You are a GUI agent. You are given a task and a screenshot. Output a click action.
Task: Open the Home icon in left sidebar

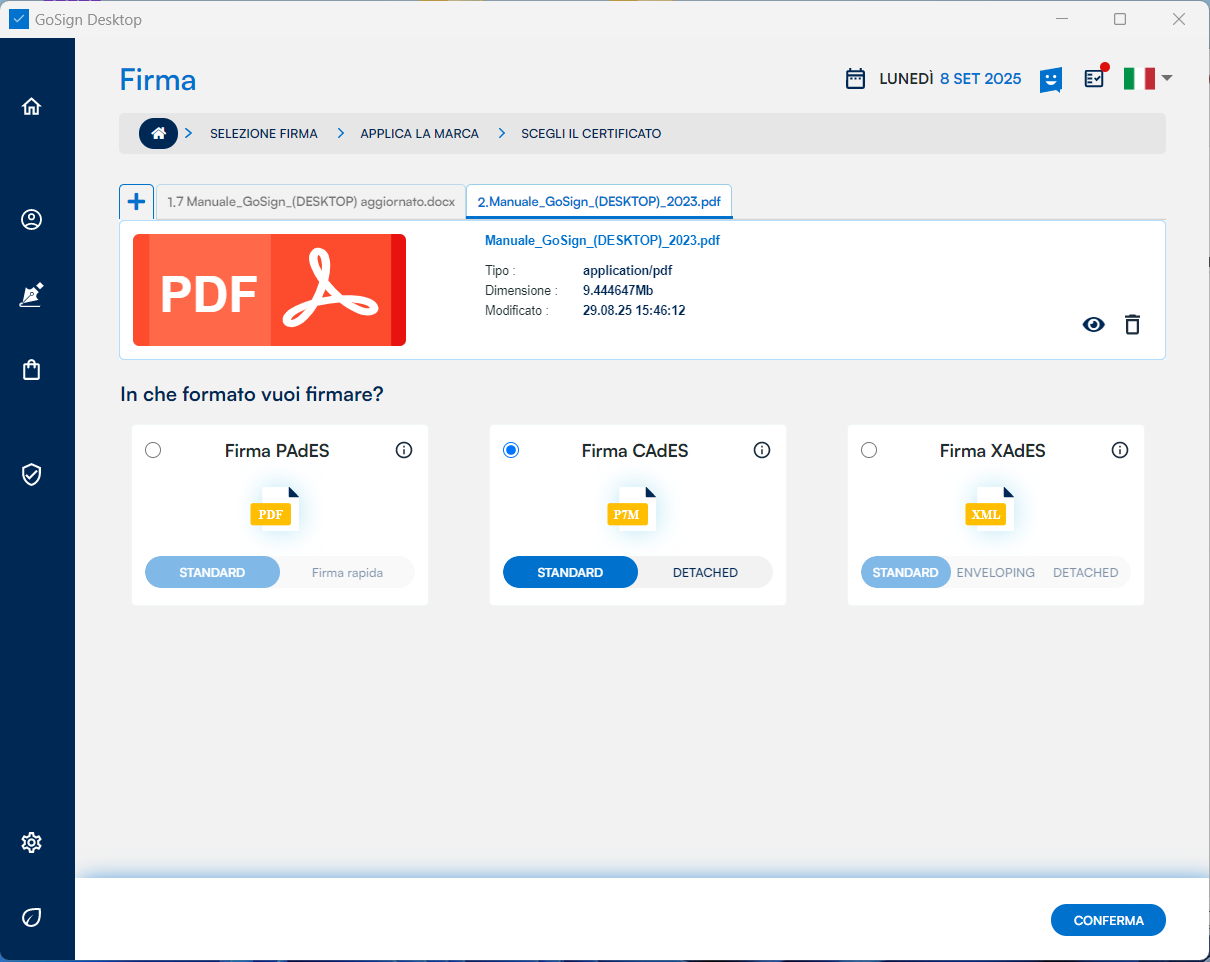[x=32, y=106]
